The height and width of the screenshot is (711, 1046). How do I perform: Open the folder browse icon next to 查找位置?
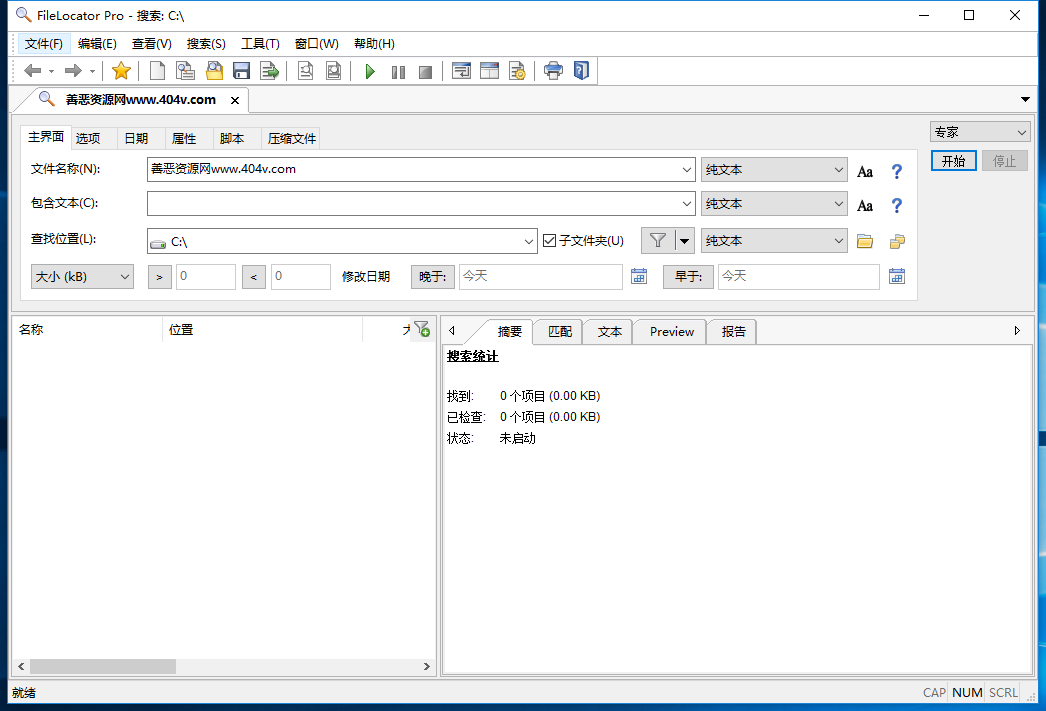tap(864, 240)
